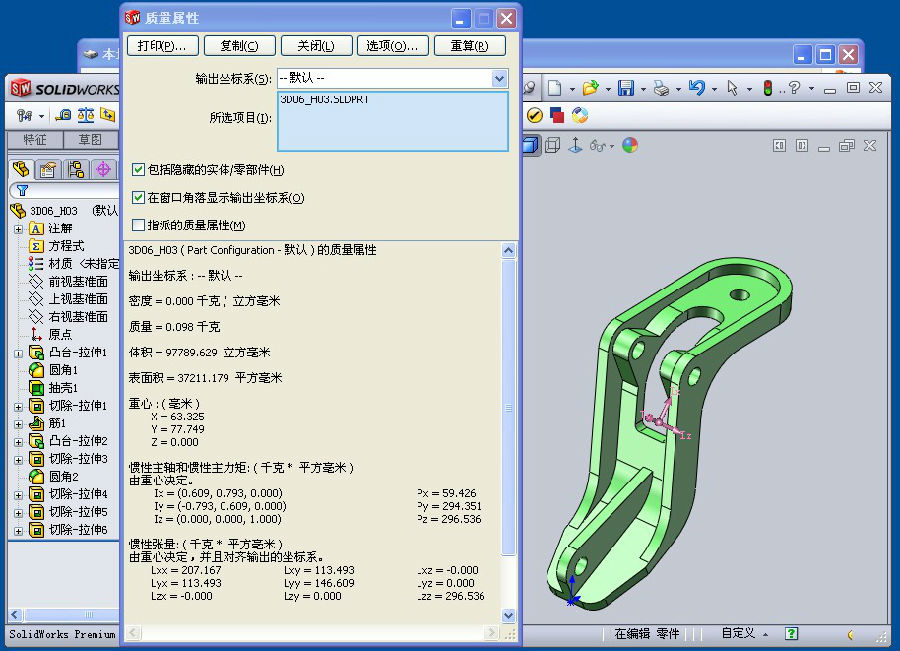Open the PropertyManager panel tab
Screen dimensions: 900x651
click(x=48, y=169)
